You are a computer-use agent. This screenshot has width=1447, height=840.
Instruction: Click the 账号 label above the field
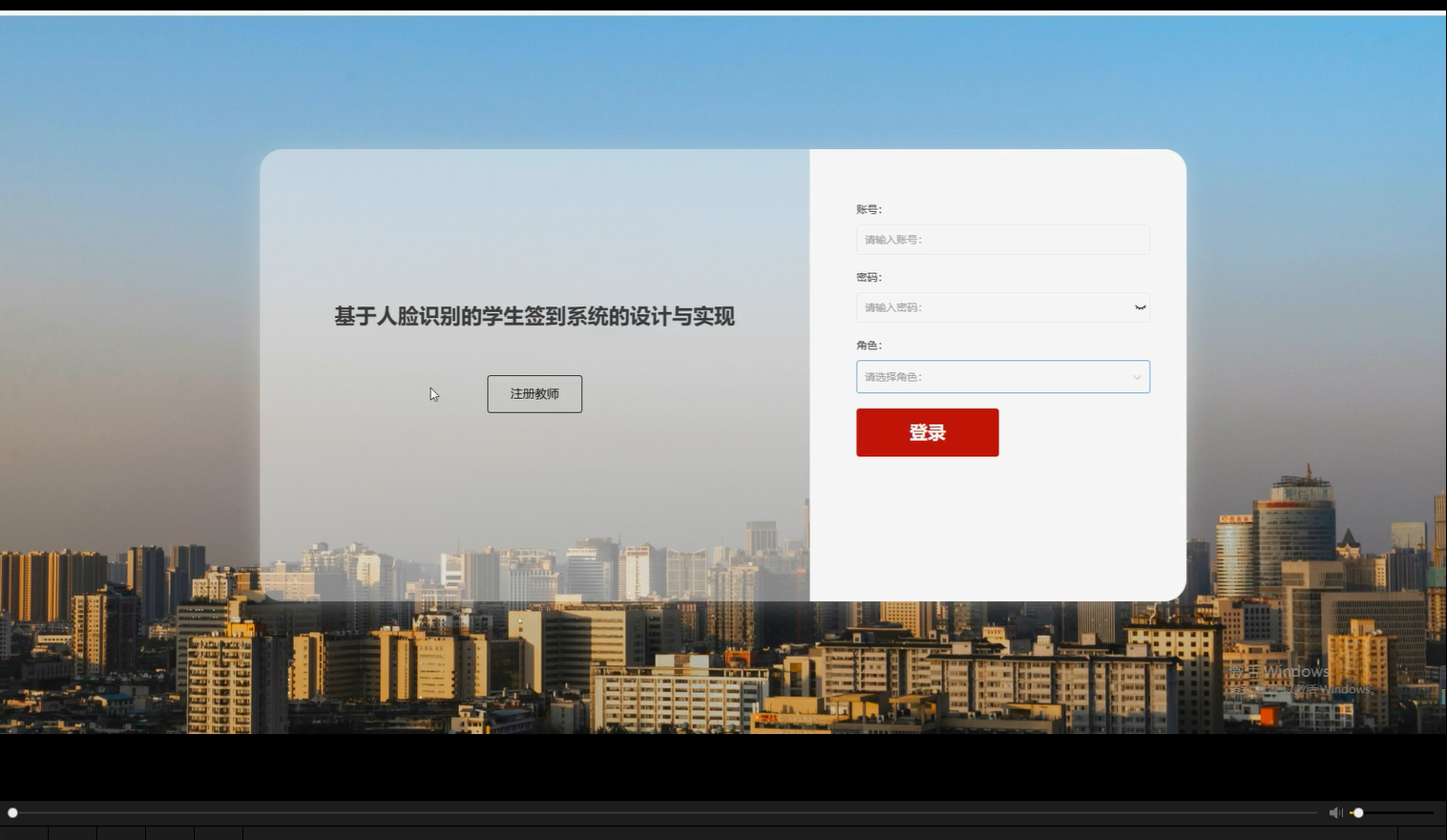(x=869, y=209)
